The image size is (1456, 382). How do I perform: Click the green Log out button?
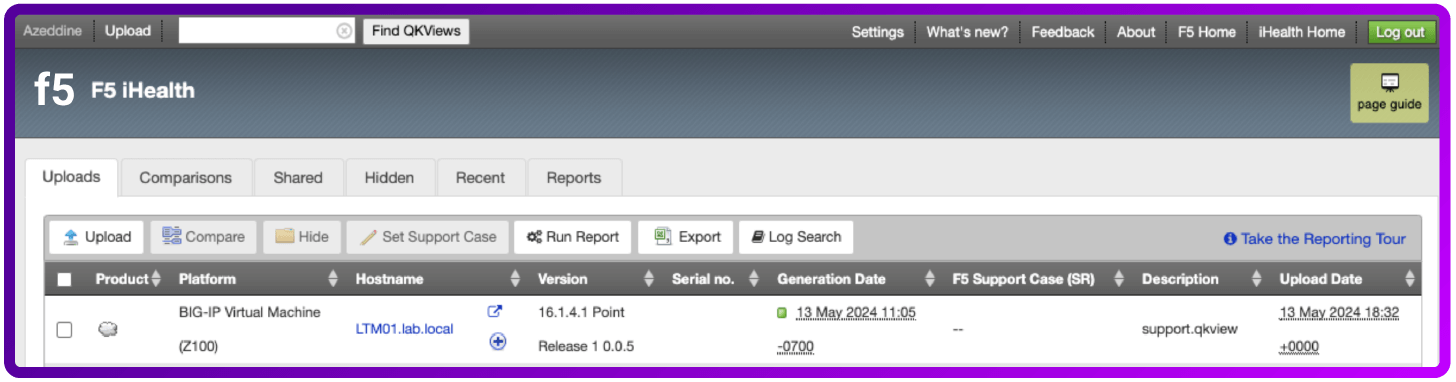pyautogui.click(x=1400, y=32)
